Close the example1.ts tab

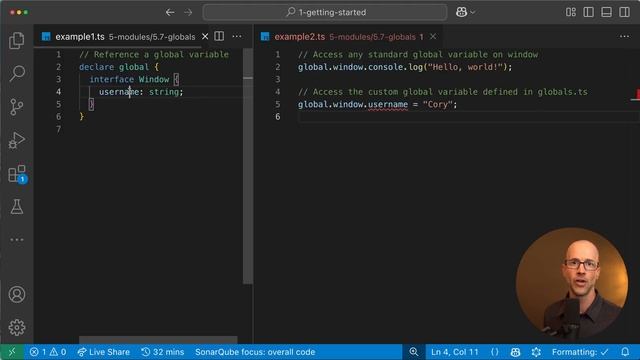205,37
